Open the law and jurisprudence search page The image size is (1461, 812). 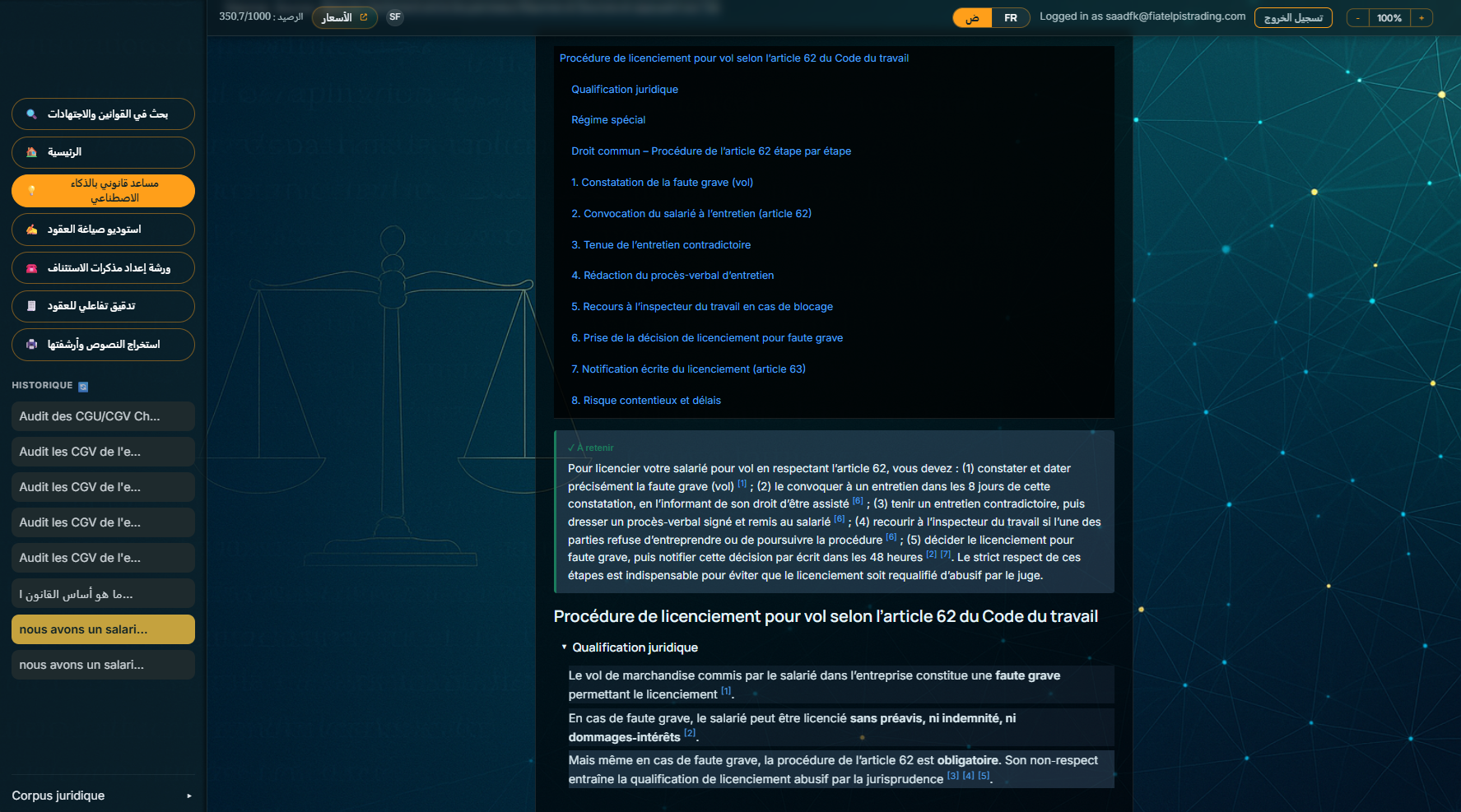point(102,114)
